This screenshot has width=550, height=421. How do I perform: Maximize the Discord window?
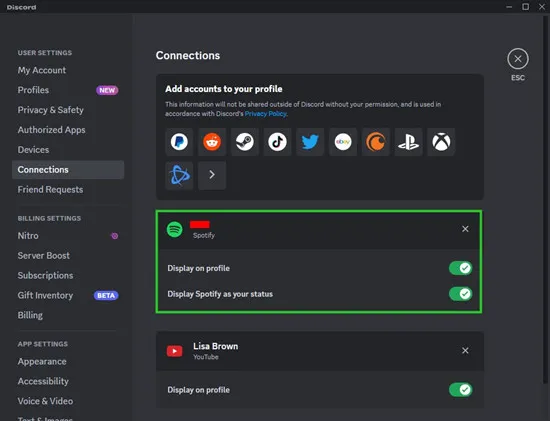point(525,7)
